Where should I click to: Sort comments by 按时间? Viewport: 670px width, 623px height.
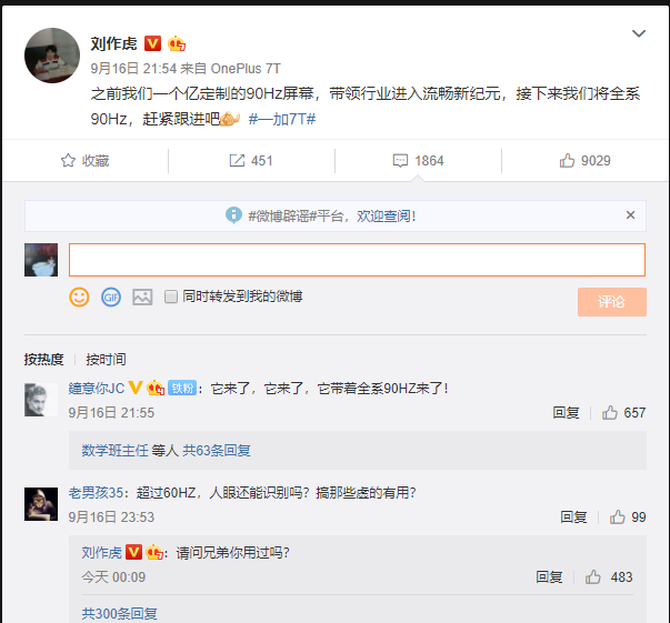pyautogui.click(x=106, y=359)
